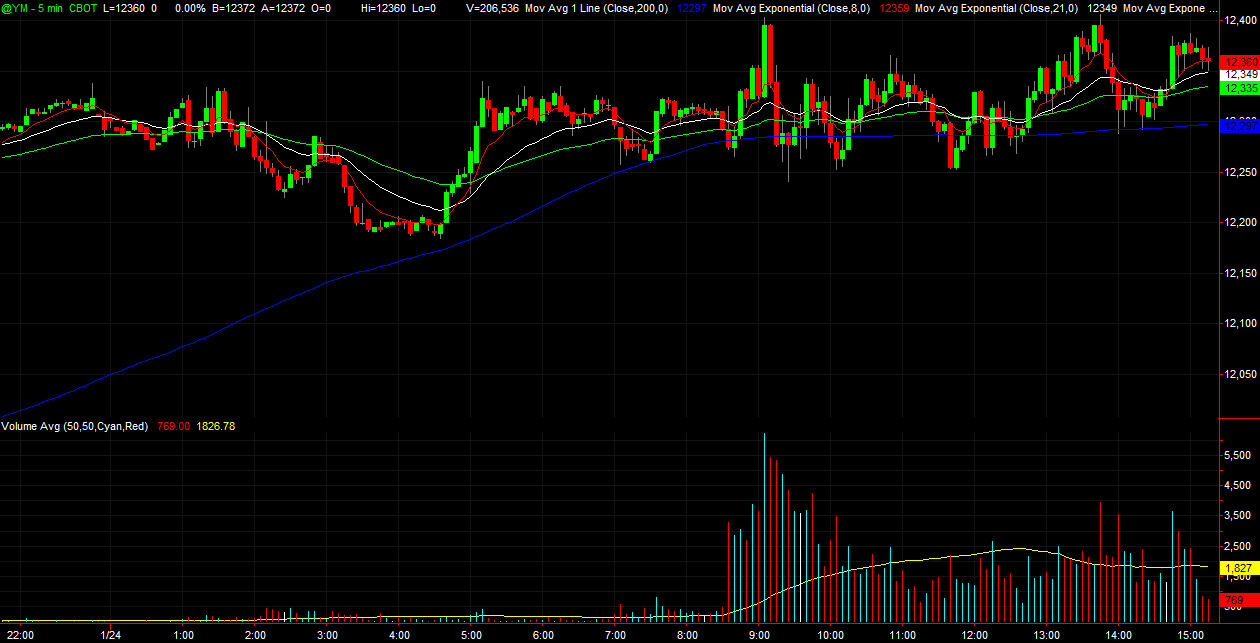Click the yellow volume average value 1826.78
The height and width of the screenshot is (643, 1260).
coord(216,426)
